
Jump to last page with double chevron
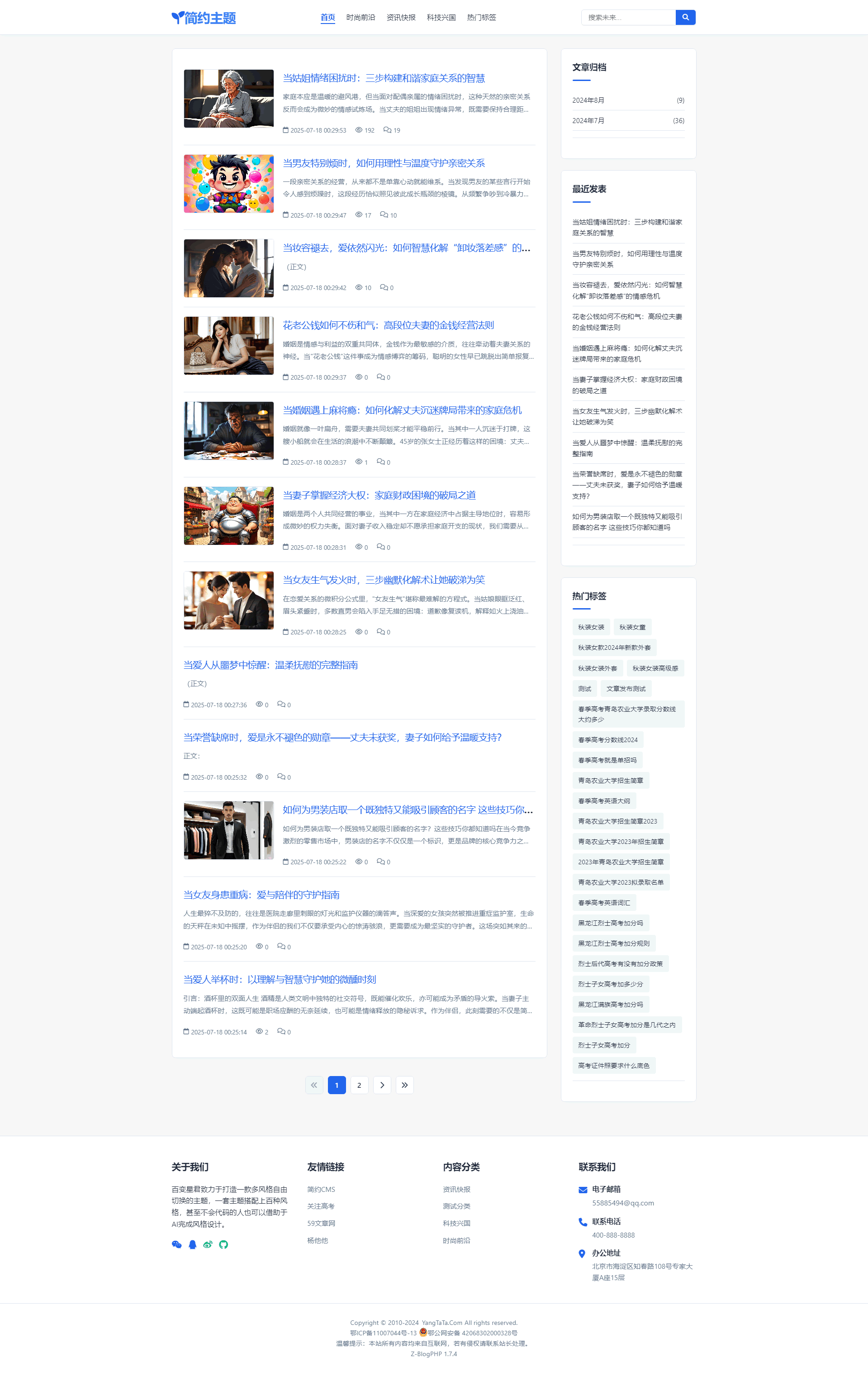tap(405, 1085)
